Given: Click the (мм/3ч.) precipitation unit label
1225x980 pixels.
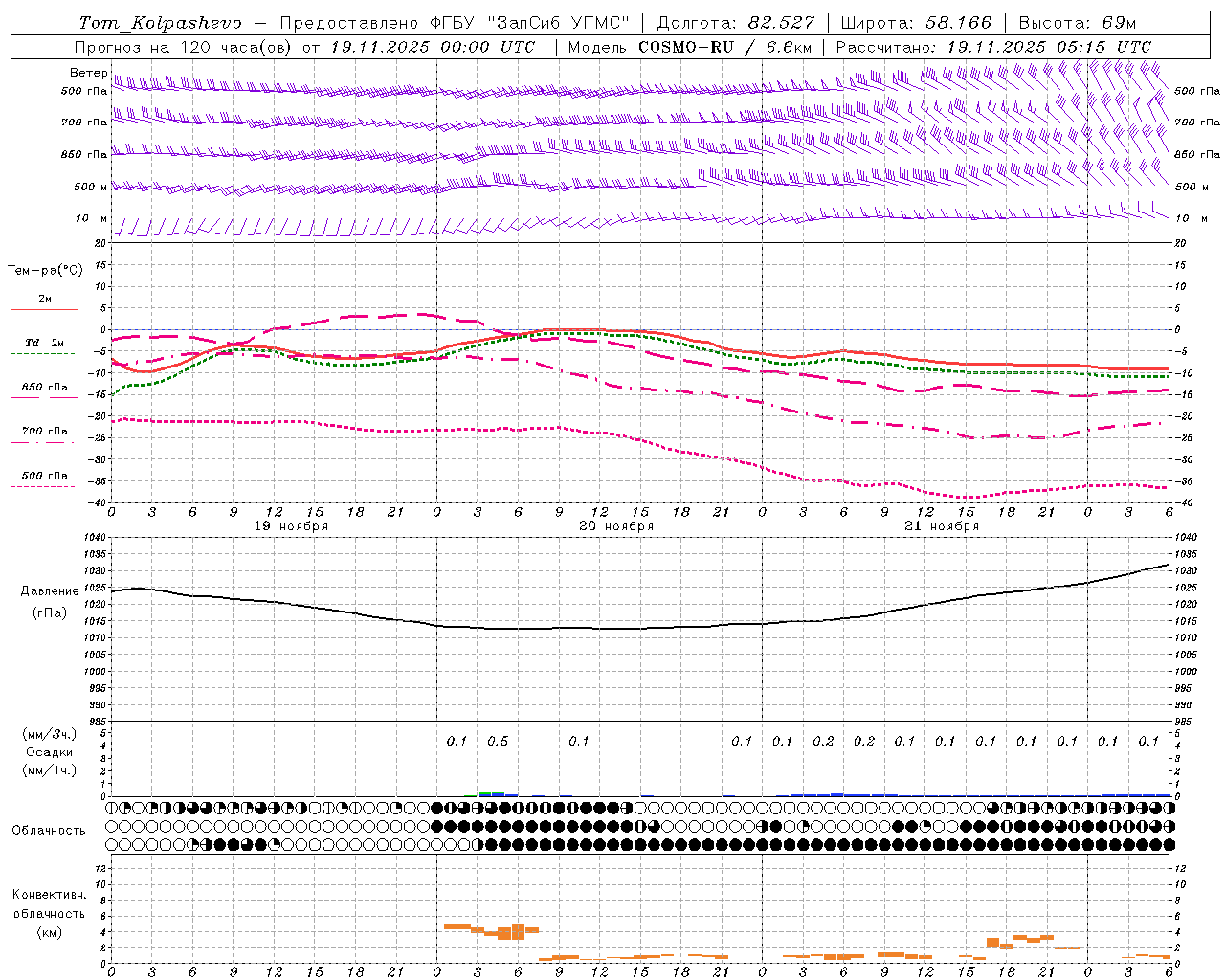Looking at the screenshot, I should pyautogui.click(x=50, y=734).
